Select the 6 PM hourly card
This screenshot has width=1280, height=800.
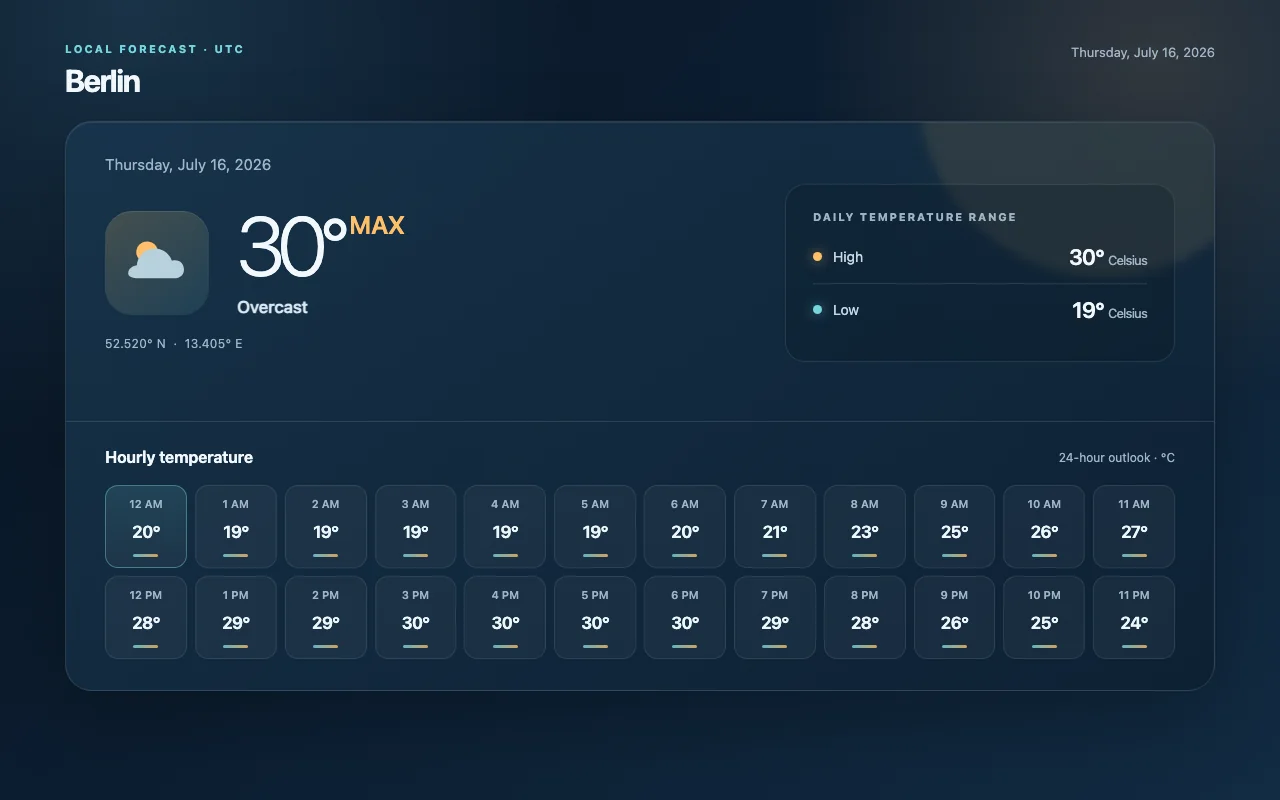pos(685,617)
